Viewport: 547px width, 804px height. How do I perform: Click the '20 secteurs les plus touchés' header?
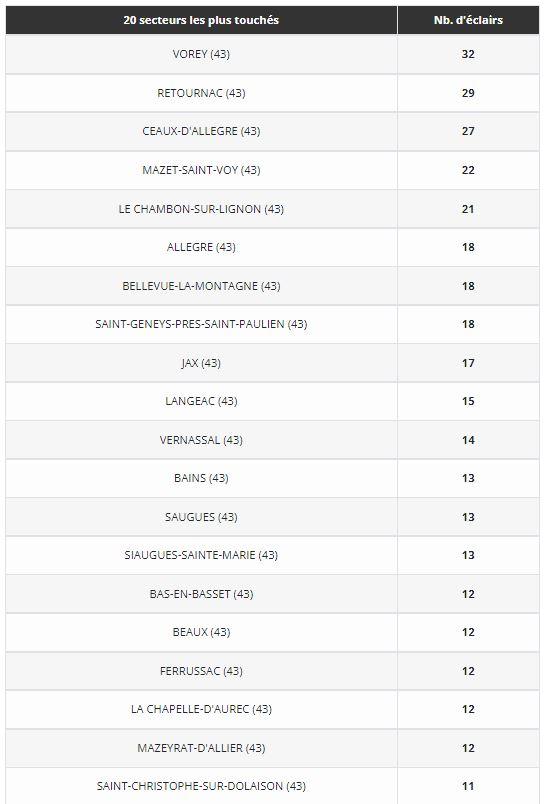[201, 20]
